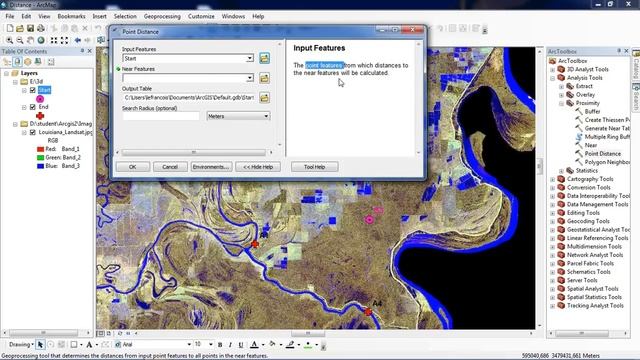Open the Catalog side tab
The width and height of the screenshot is (640, 360).
pyautogui.click(x=636, y=65)
